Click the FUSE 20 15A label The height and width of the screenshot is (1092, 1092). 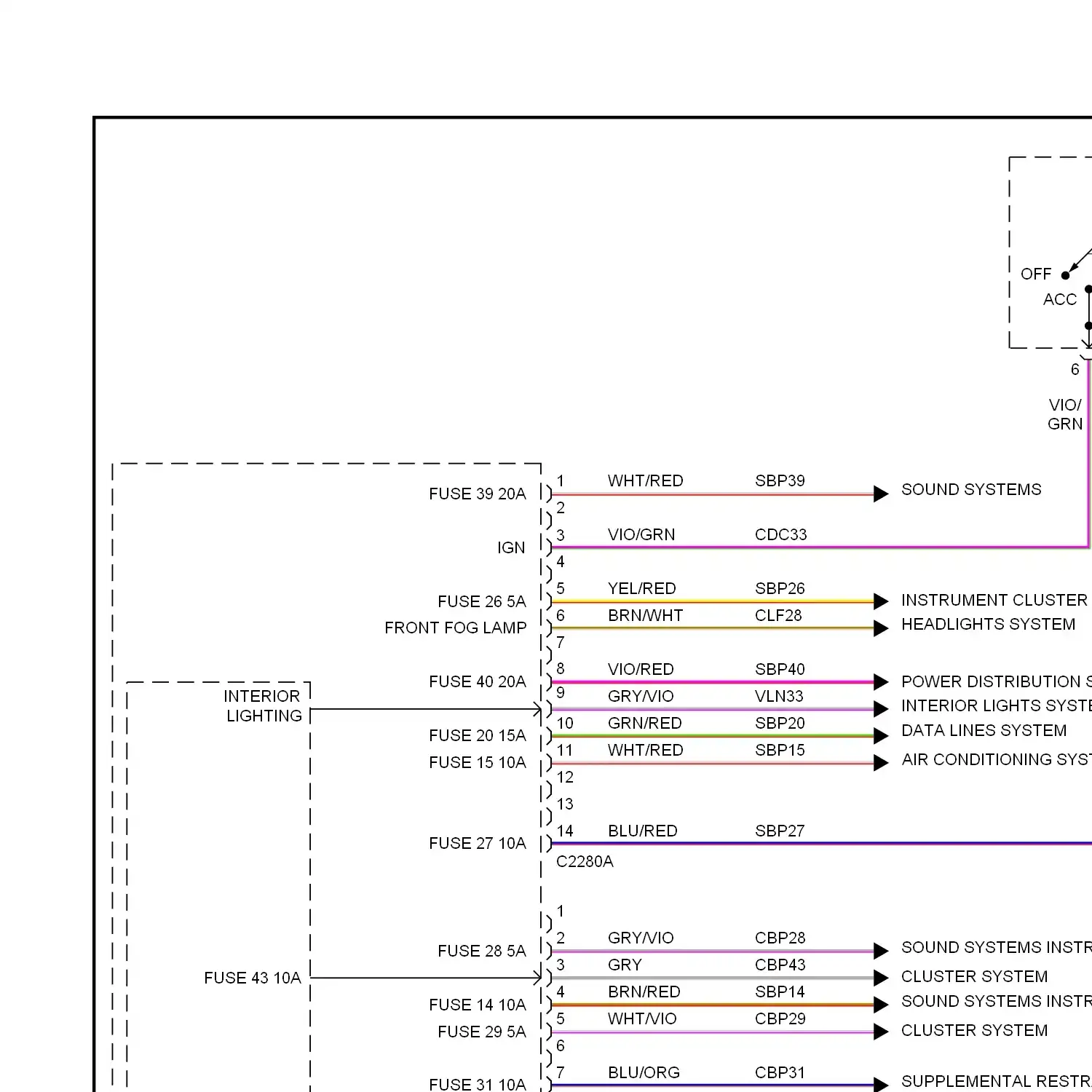477,735
